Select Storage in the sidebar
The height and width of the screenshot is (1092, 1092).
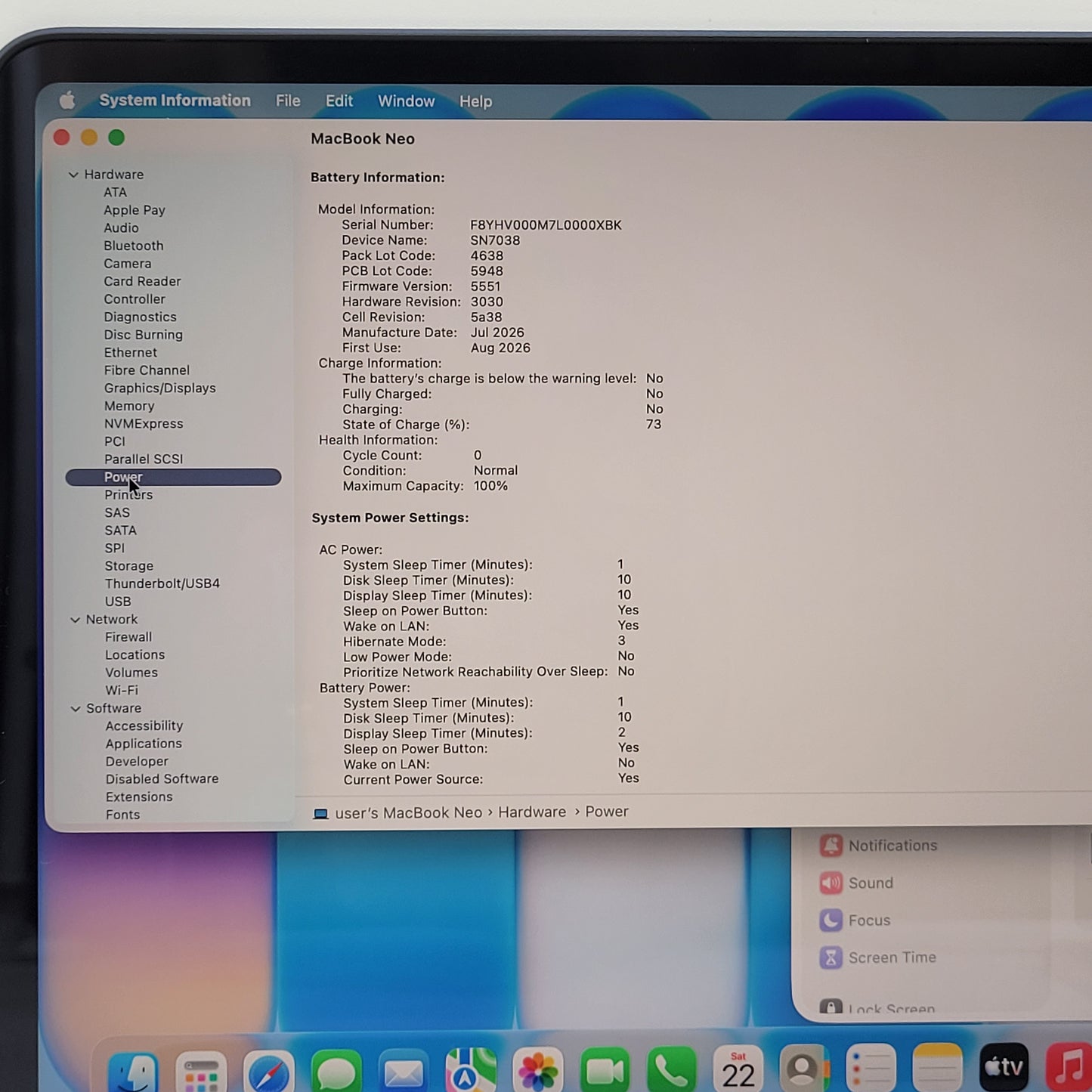point(128,565)
